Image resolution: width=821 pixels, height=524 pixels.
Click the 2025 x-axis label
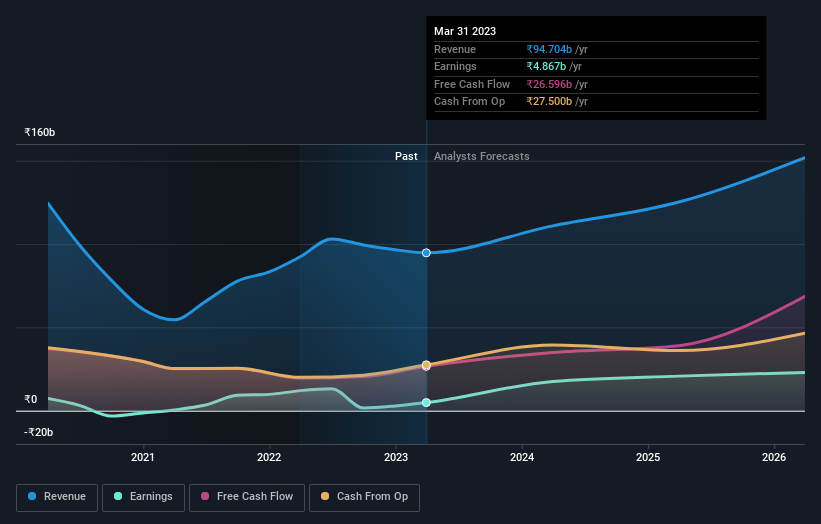(648, 457)
